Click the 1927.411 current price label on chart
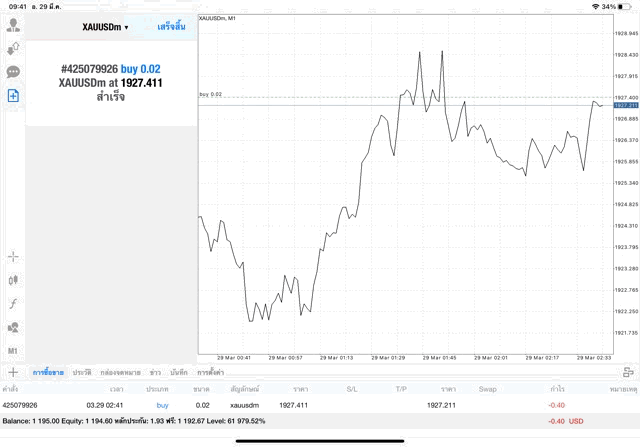Viewport: 640px width, 447px height. (625, 105)
